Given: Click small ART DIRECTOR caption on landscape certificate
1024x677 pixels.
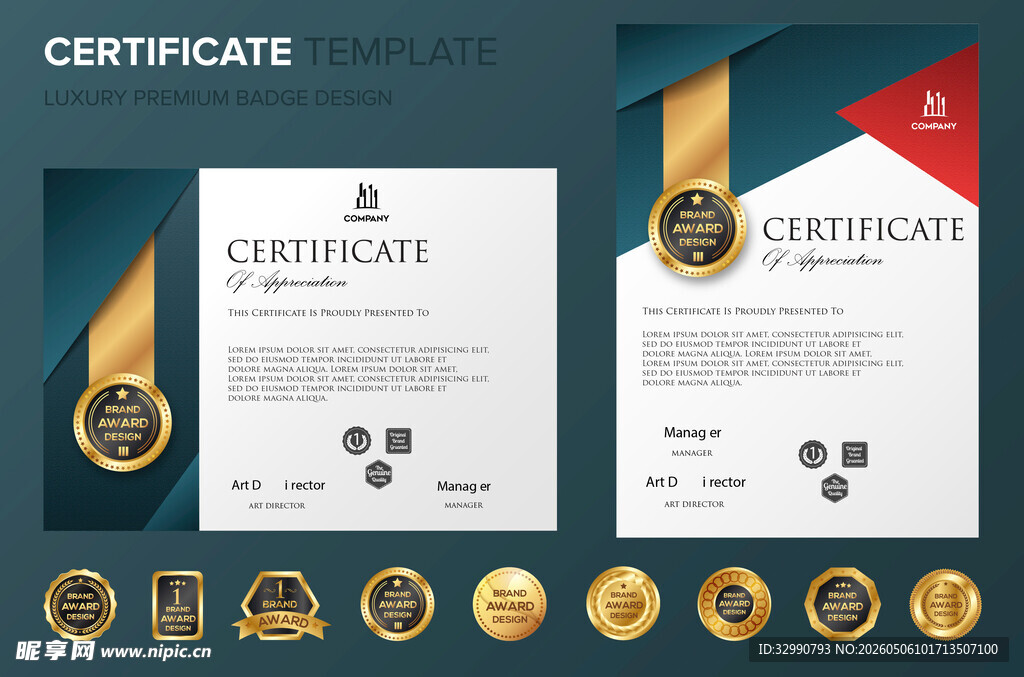Looking at the screenshot, I should [277, 505].
